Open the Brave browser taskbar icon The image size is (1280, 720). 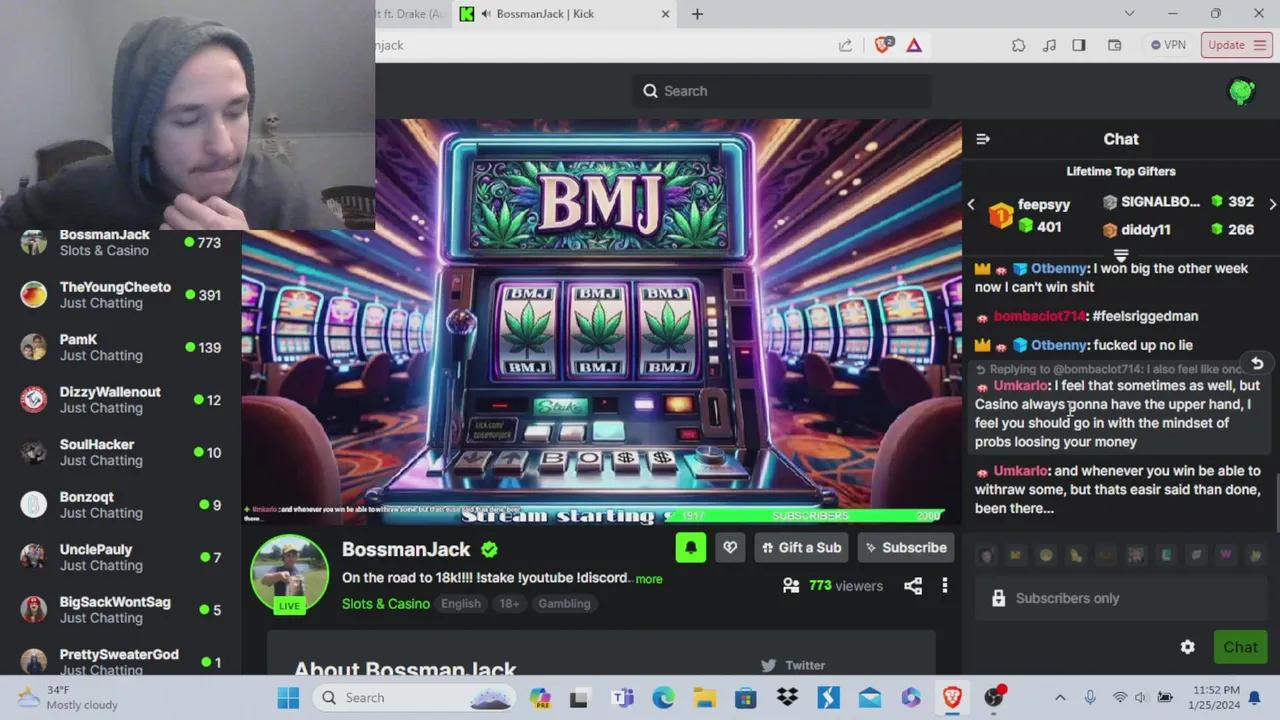click(952, 697)
